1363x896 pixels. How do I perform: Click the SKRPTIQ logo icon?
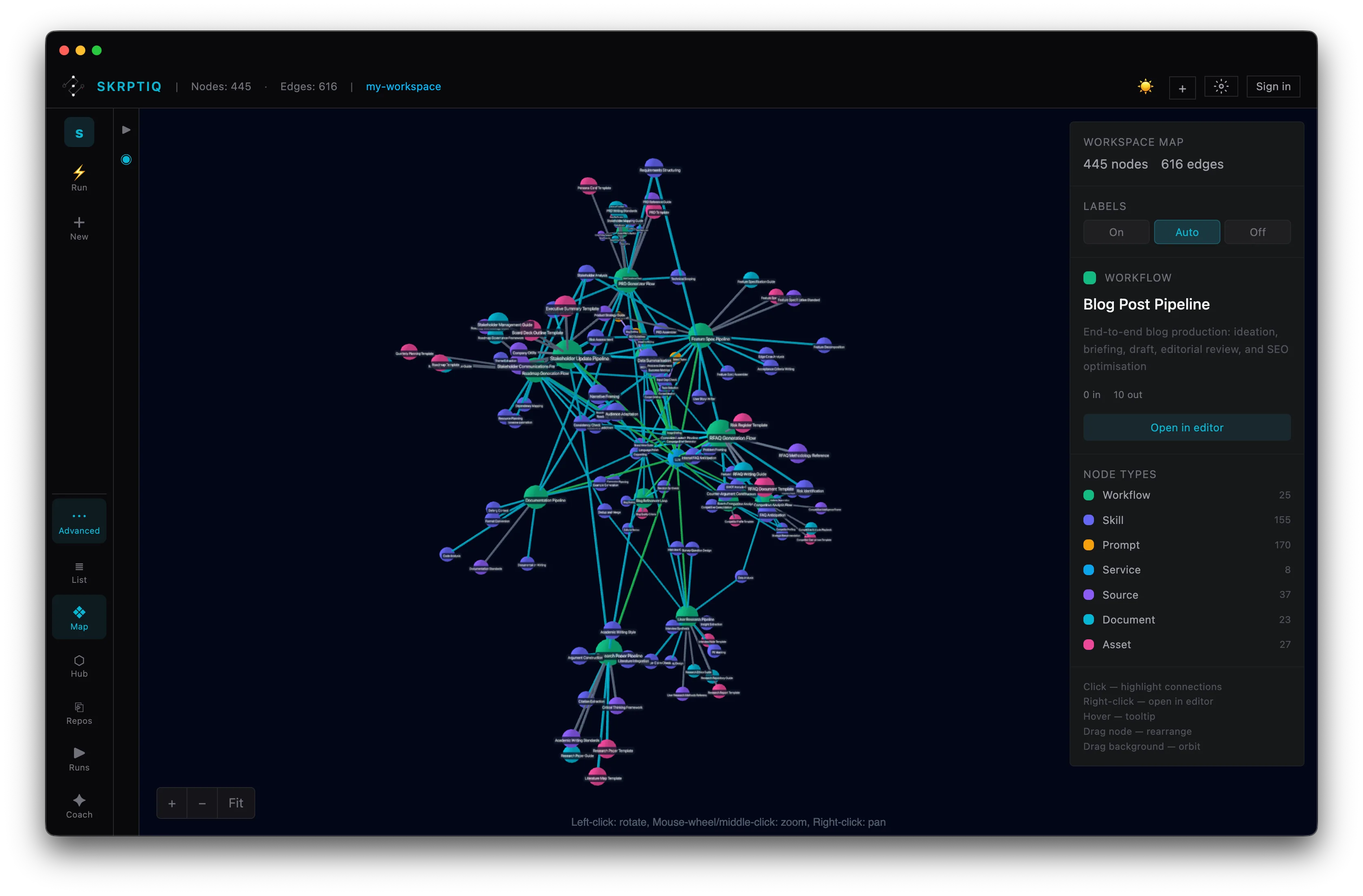pyautogui.click(x=73, y=86)
